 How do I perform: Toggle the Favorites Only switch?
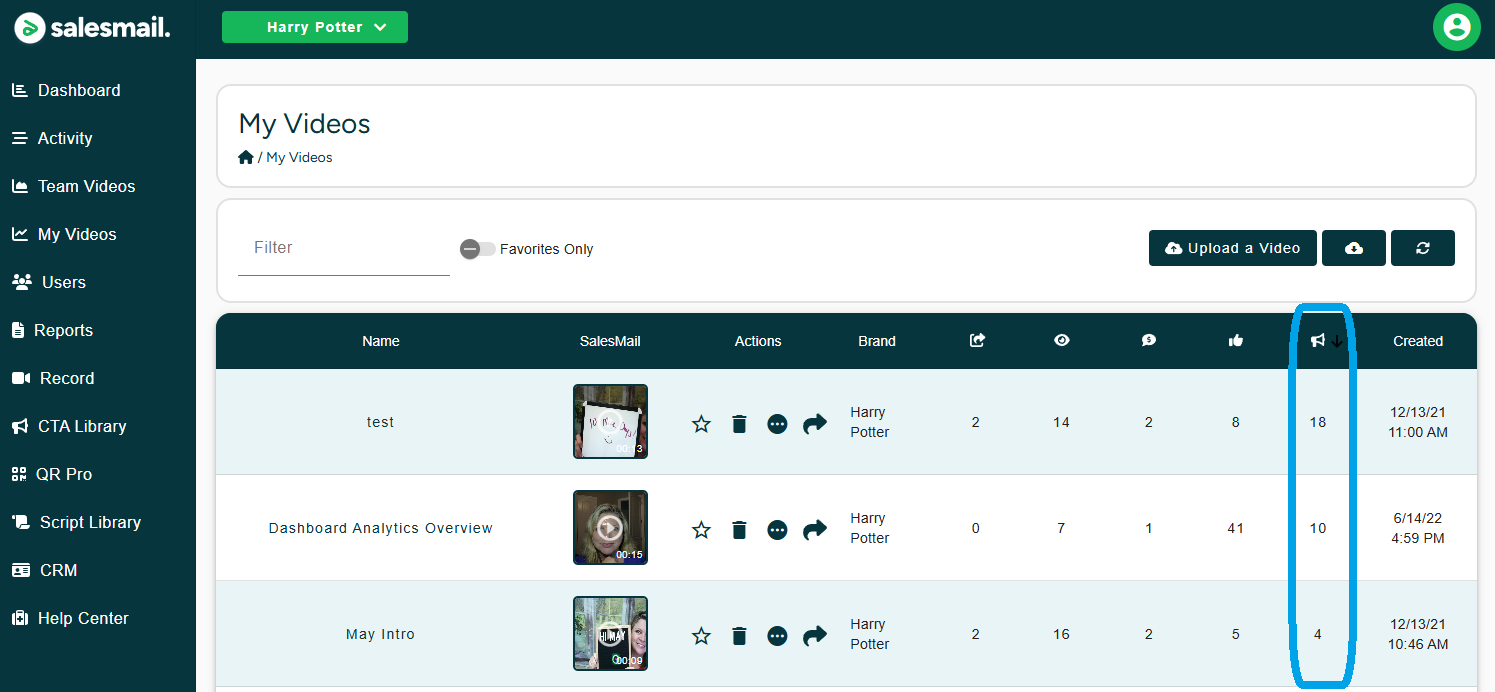click(477, 249)
